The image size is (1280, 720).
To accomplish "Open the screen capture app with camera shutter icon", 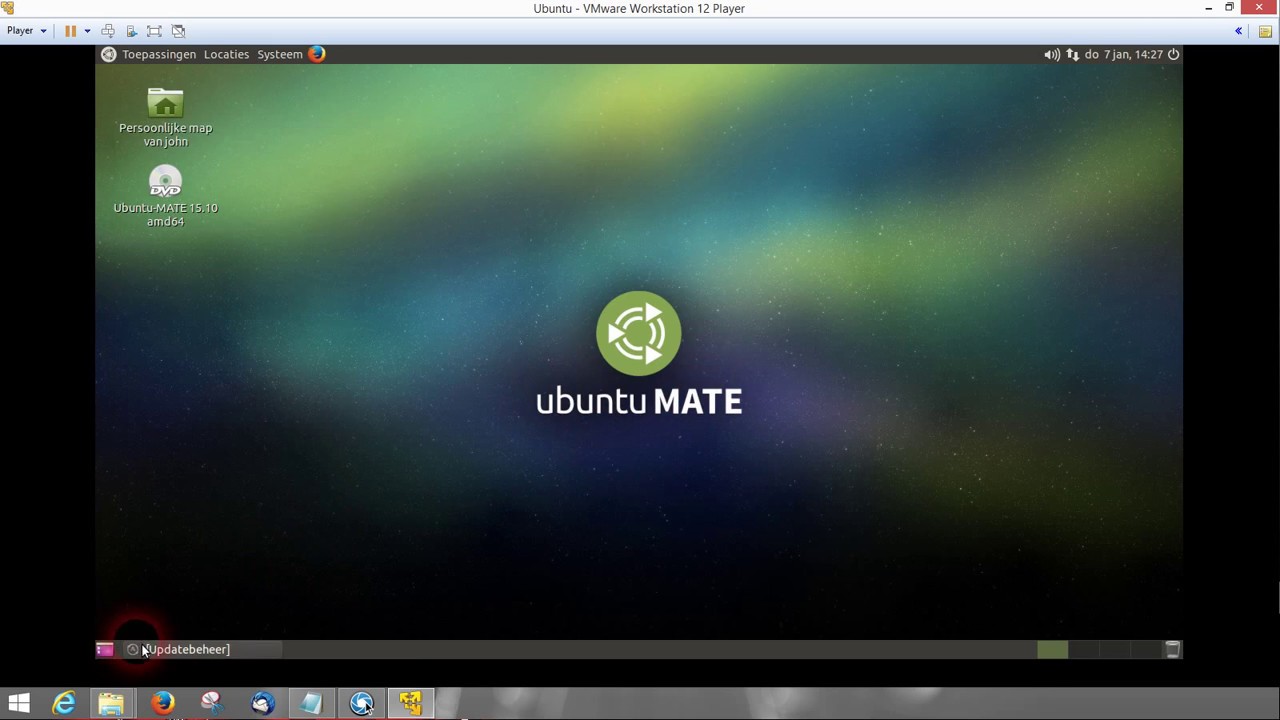I will coord(361,704).
